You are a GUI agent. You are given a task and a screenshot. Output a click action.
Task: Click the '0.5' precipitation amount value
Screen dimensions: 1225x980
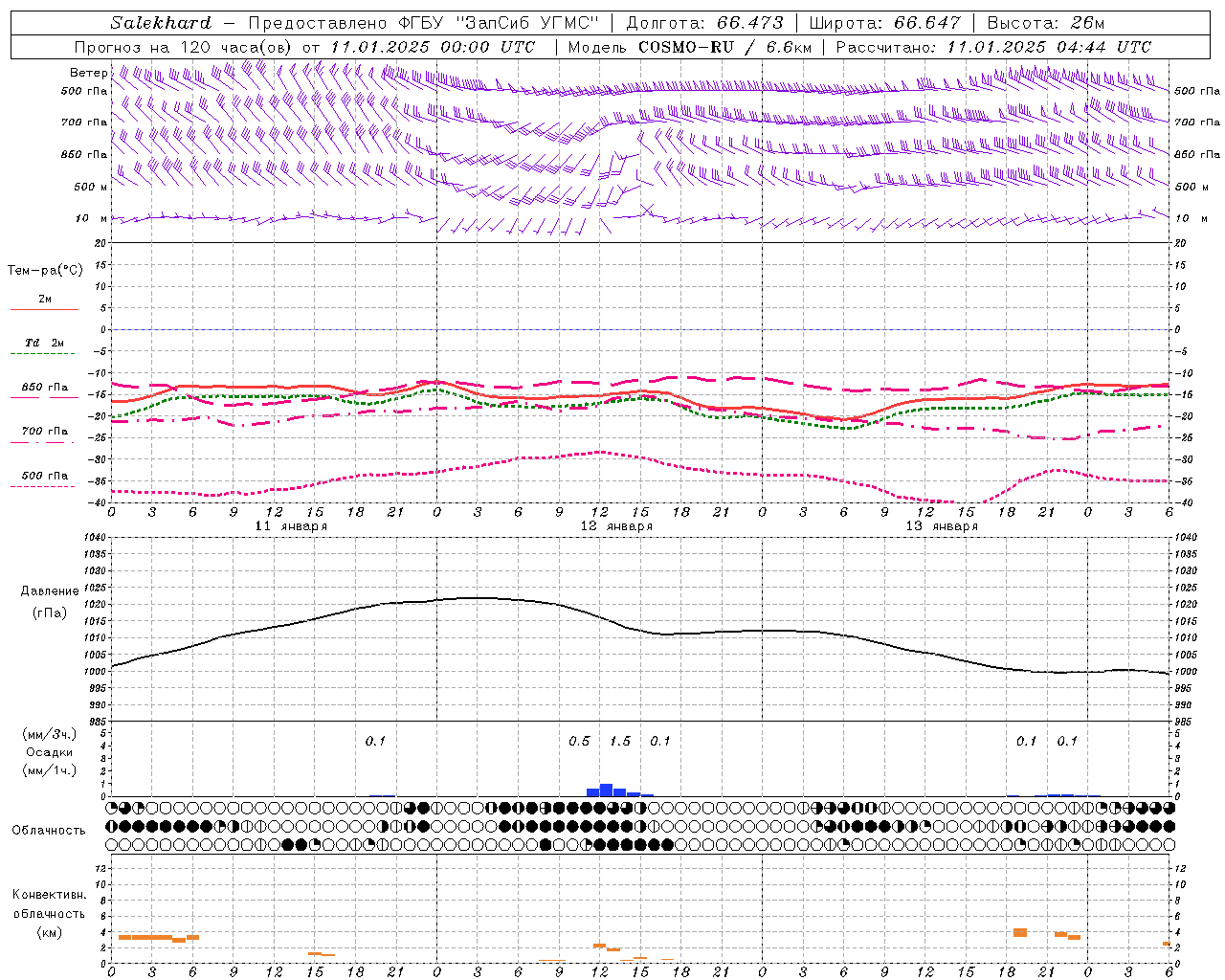[579, 741]
